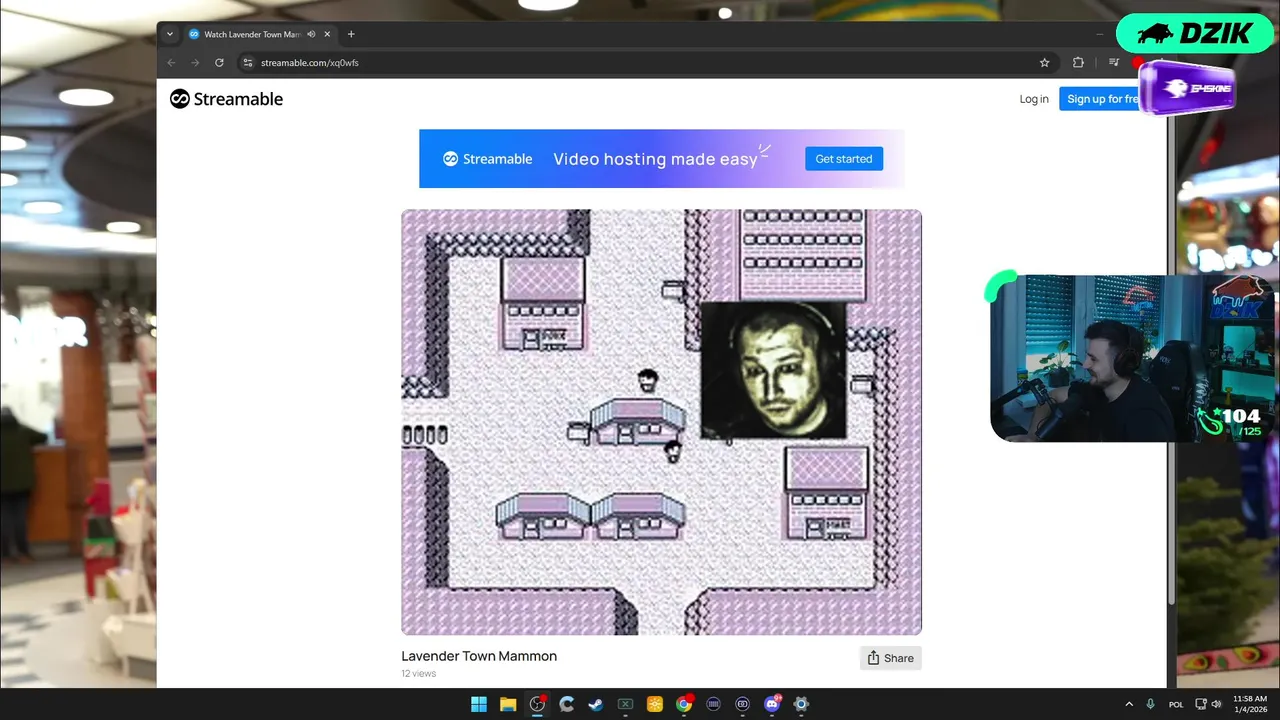1280x720 pixels.
Task: Go back in browser history
Action: click(171, 62)
